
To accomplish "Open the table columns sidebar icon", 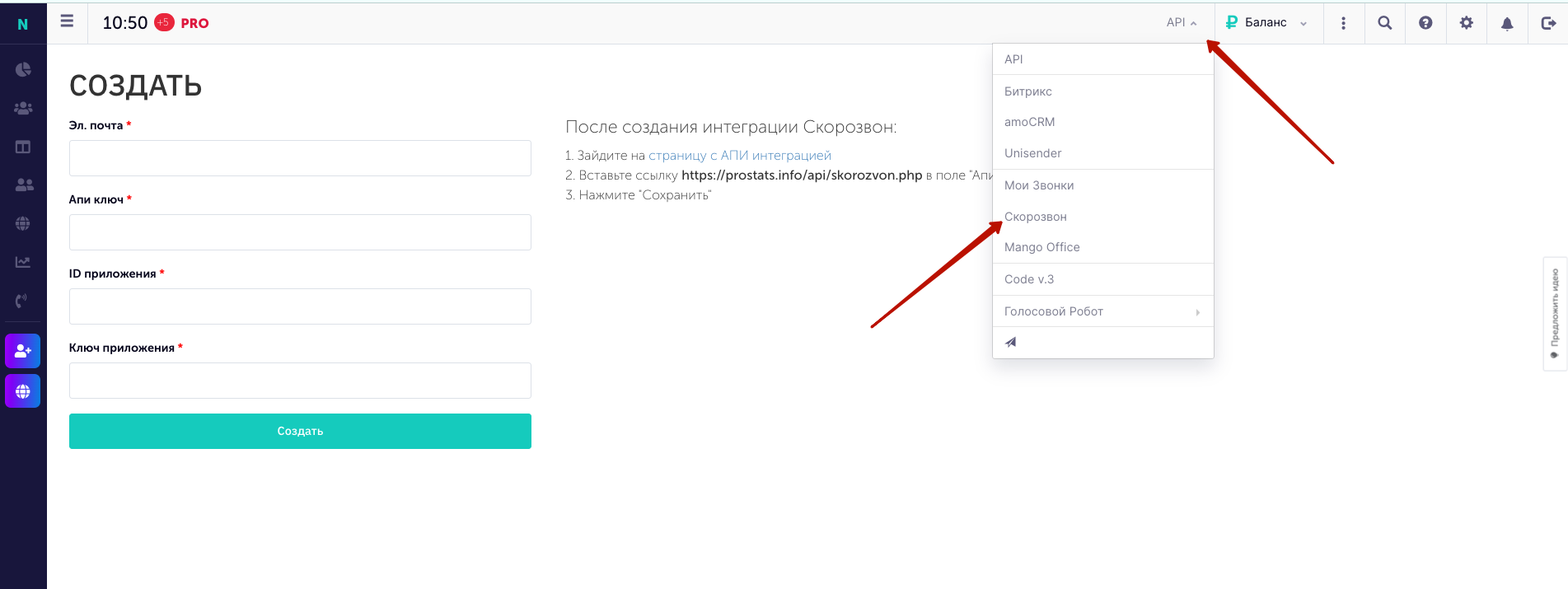I will (23, 147).
